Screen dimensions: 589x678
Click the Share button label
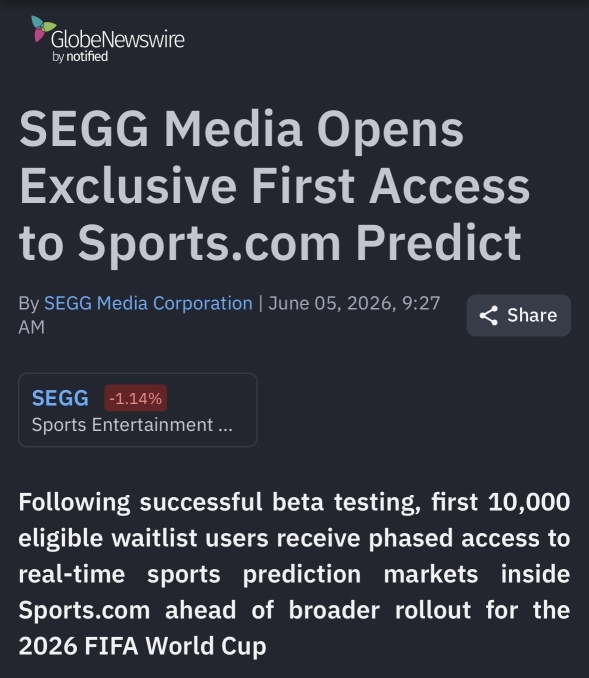point(532,315)
